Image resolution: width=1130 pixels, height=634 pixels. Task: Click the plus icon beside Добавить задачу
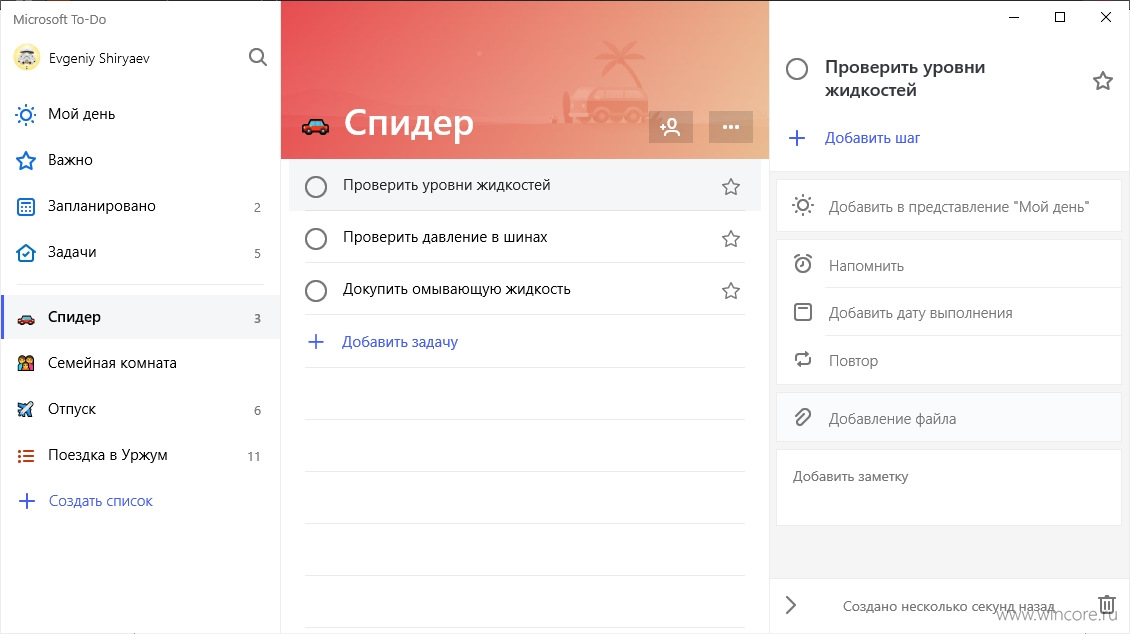pyautogui.click(x=316, y=341)
